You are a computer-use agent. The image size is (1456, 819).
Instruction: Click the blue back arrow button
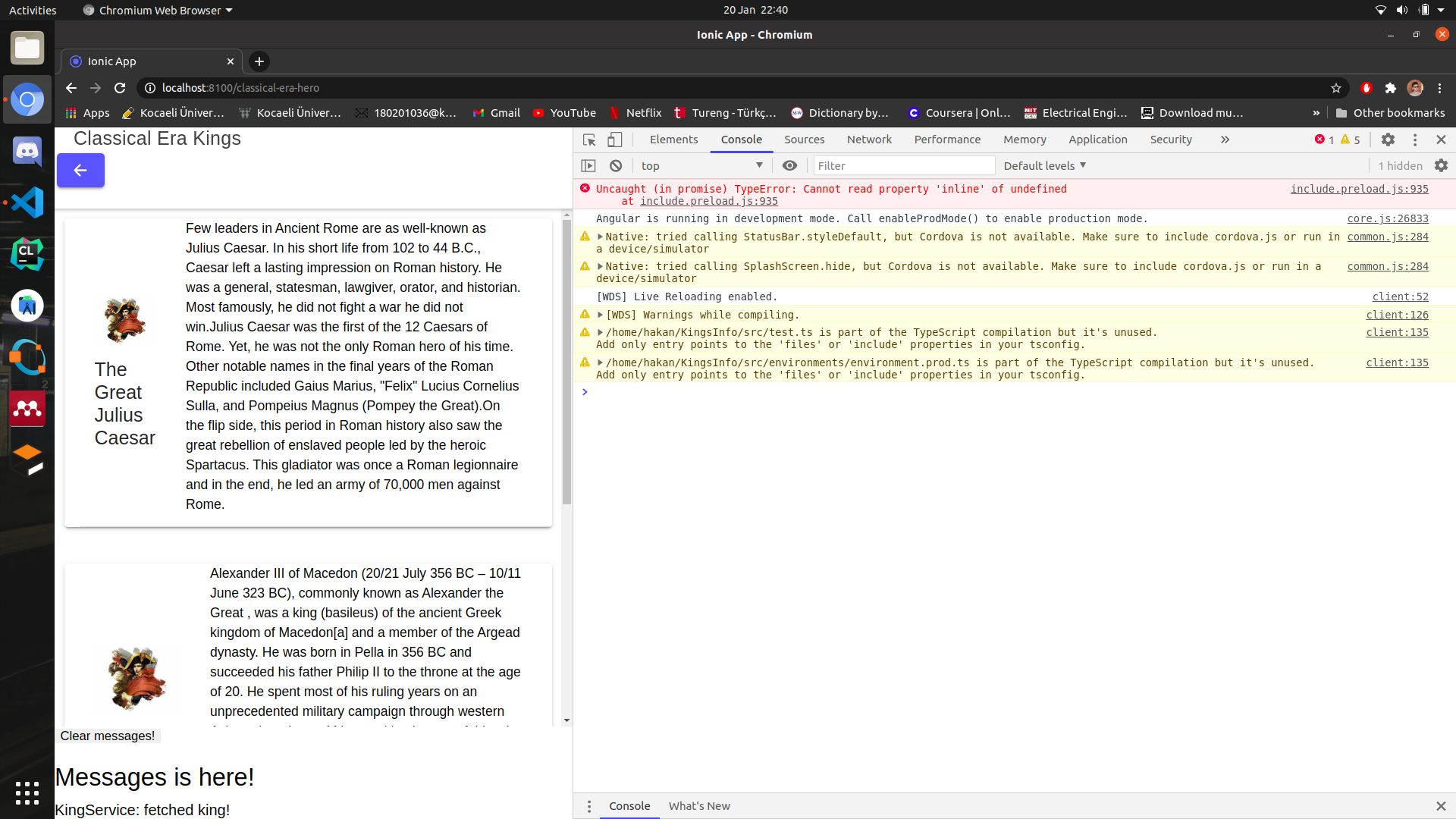click(x=80, y=171)
